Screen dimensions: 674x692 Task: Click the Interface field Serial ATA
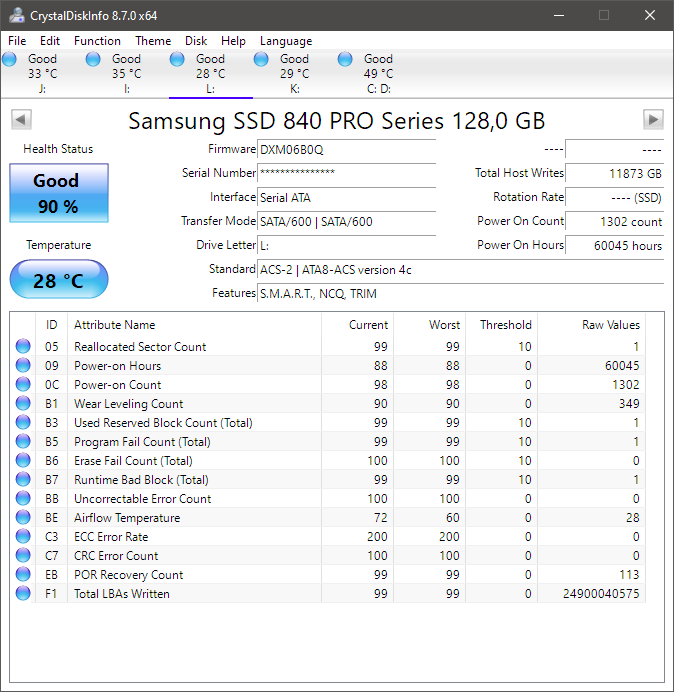(346, 197)
